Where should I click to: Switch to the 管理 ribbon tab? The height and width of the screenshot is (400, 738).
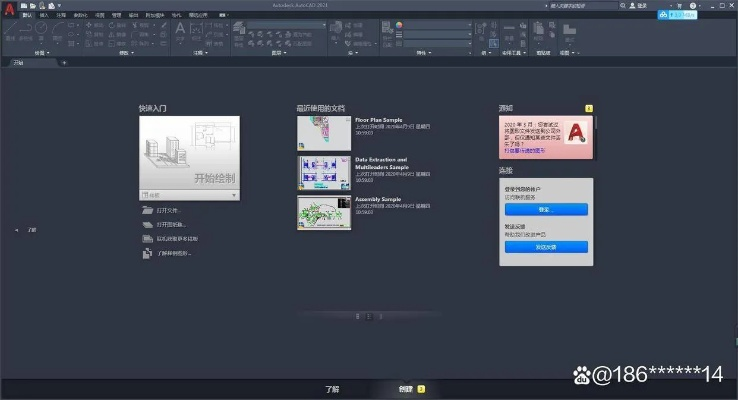pos(117,15)
